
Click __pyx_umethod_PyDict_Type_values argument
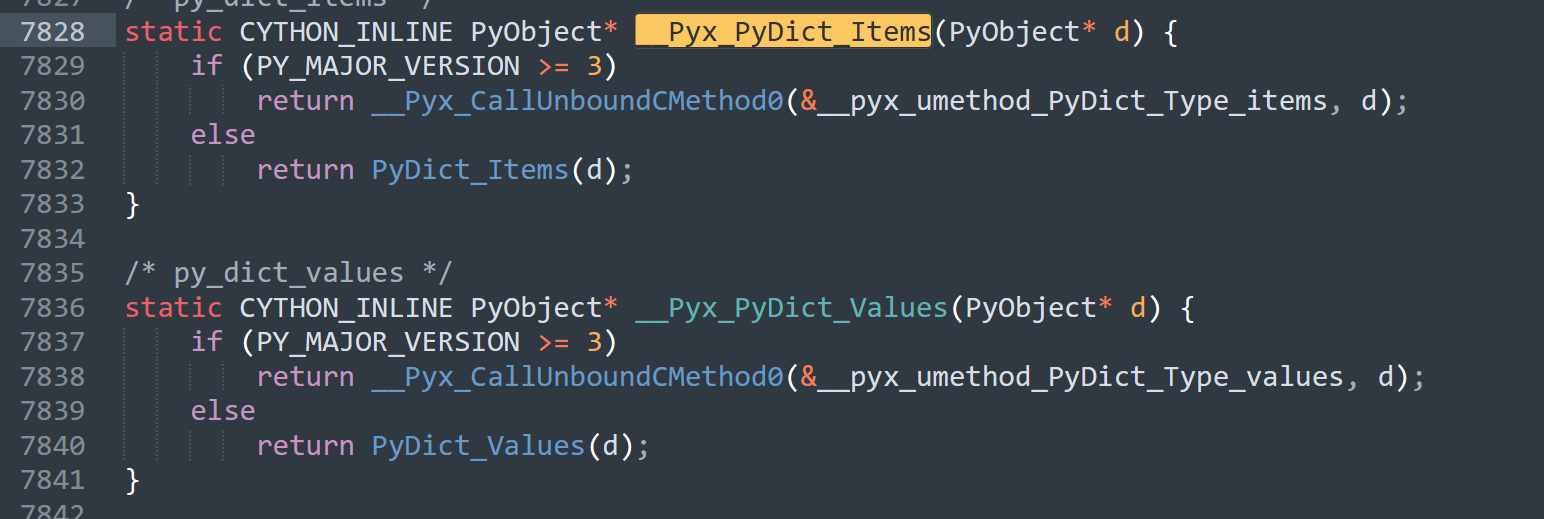pyautogui.click(x=1080, y=377)
